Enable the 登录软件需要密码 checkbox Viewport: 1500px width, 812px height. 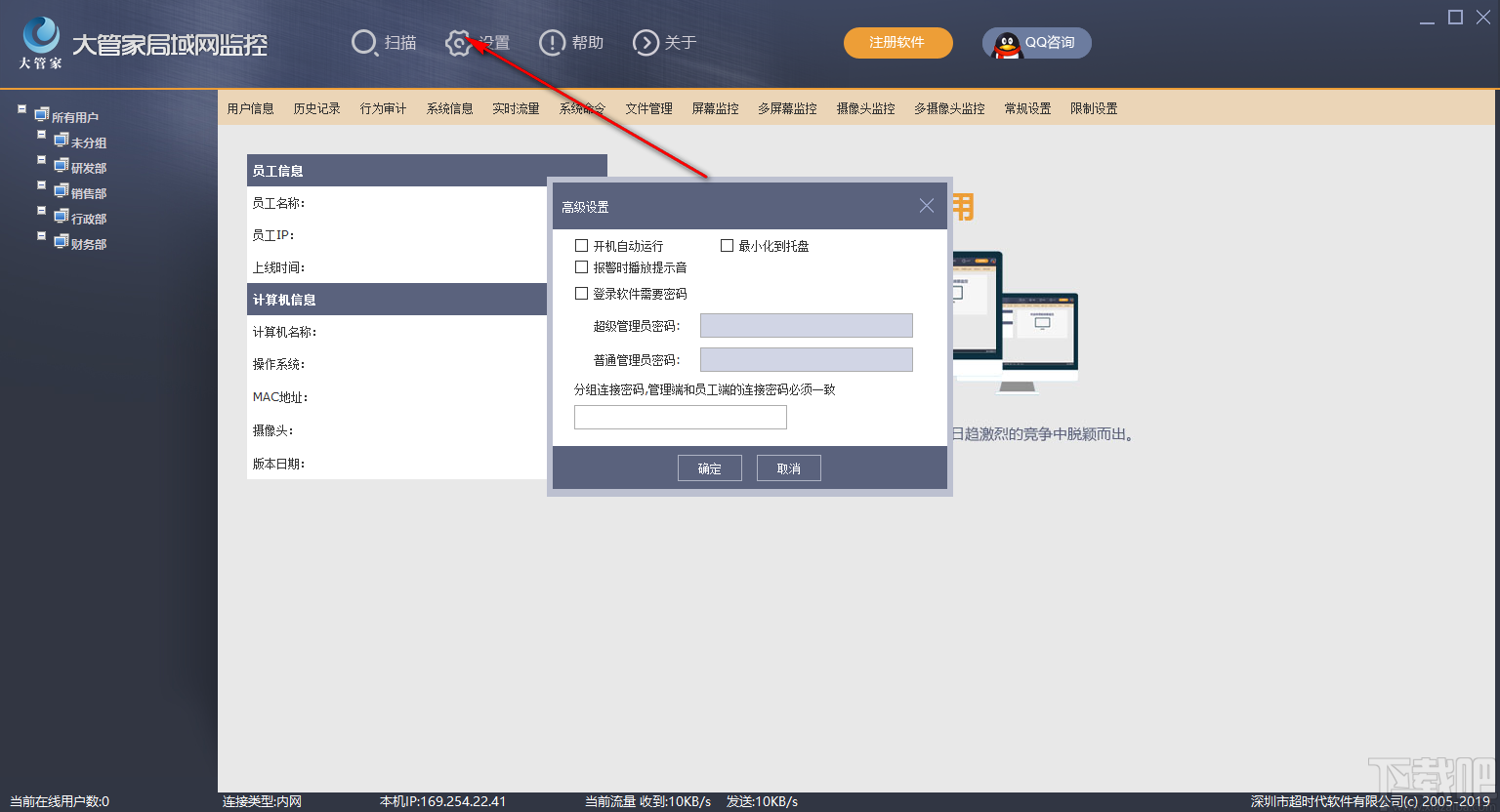pyautogui.click(x=582, y=293)
